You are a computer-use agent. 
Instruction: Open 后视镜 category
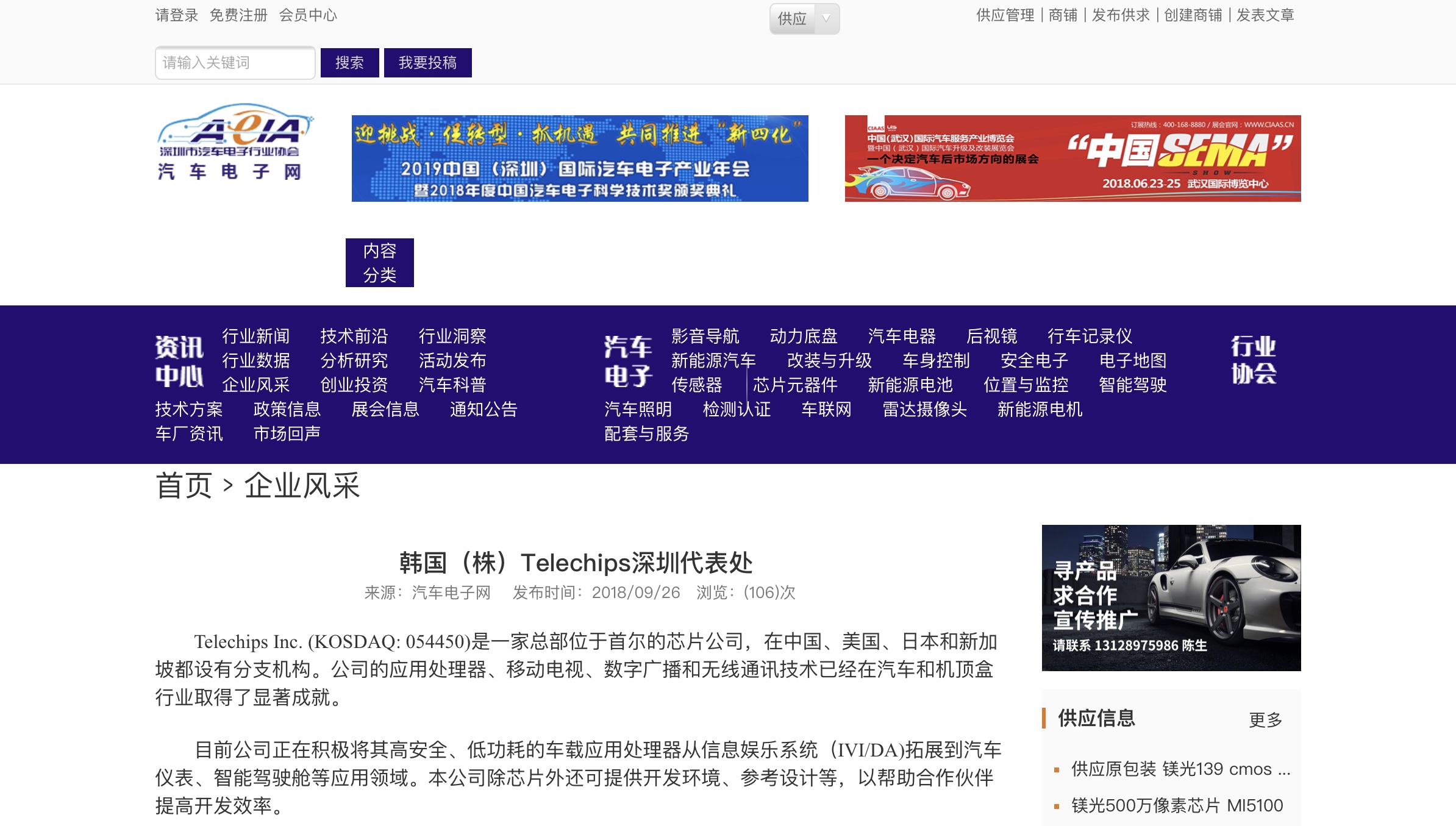(x=992, y=336)
